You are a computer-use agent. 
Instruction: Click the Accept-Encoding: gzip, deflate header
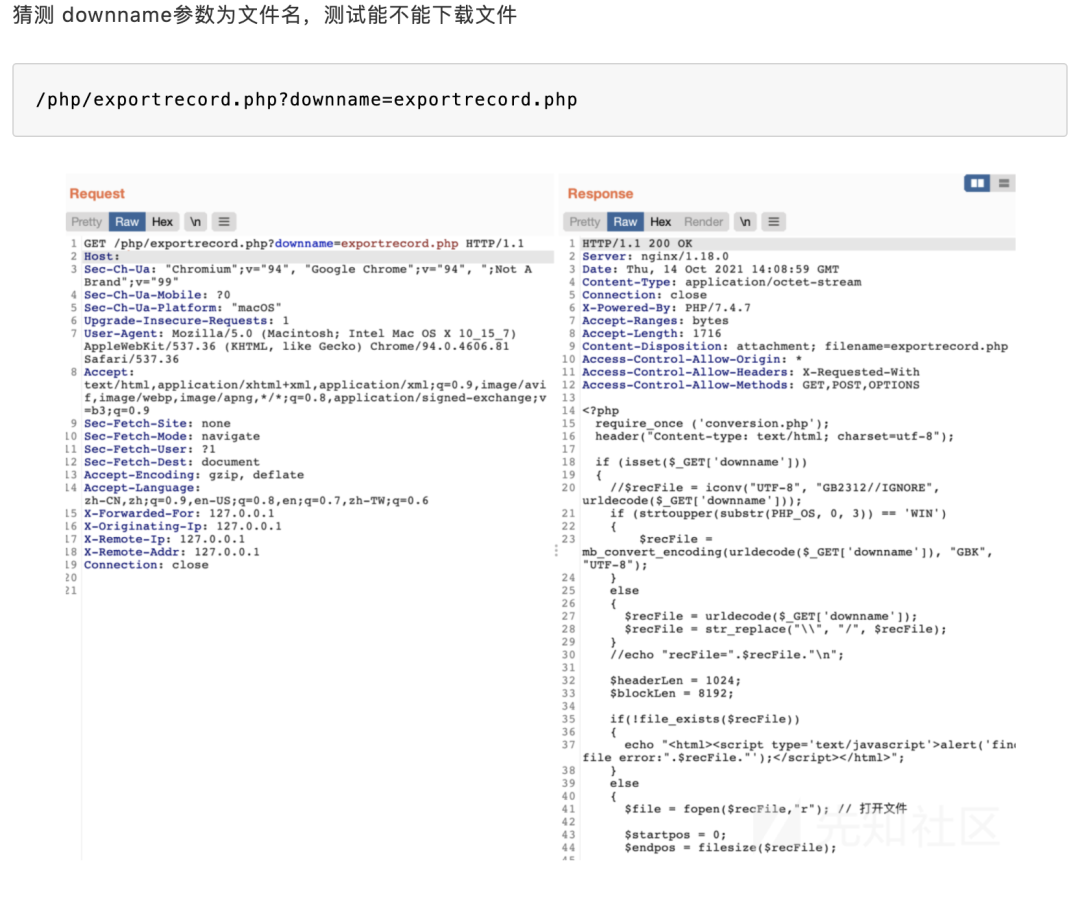pyautogui.click(x=194, y=475)
